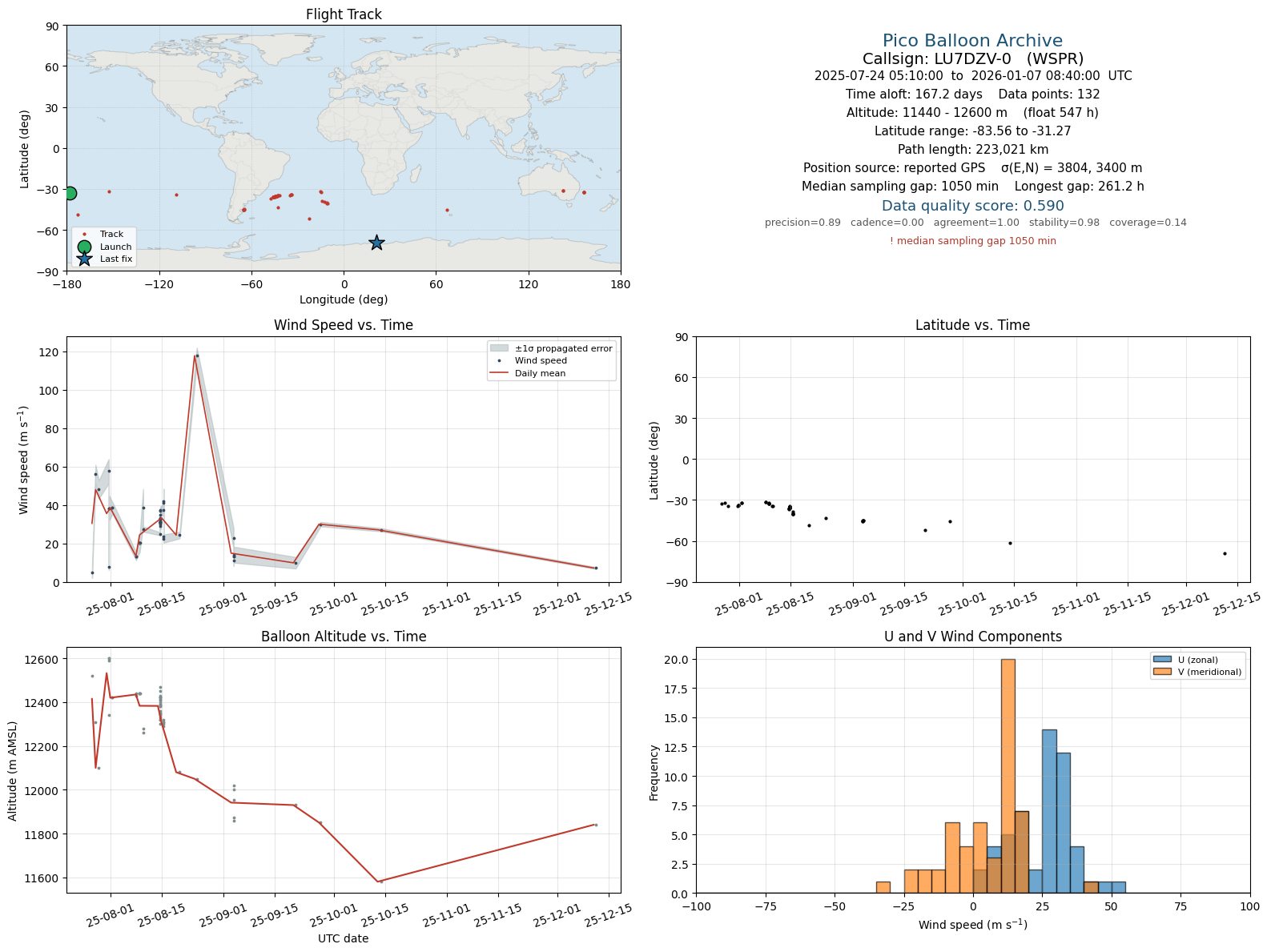The height and width of the screenshot is (952, 1271).
Task: Click the Flight Track plot title
Action: pyautogui.click(x=344, y=14)
